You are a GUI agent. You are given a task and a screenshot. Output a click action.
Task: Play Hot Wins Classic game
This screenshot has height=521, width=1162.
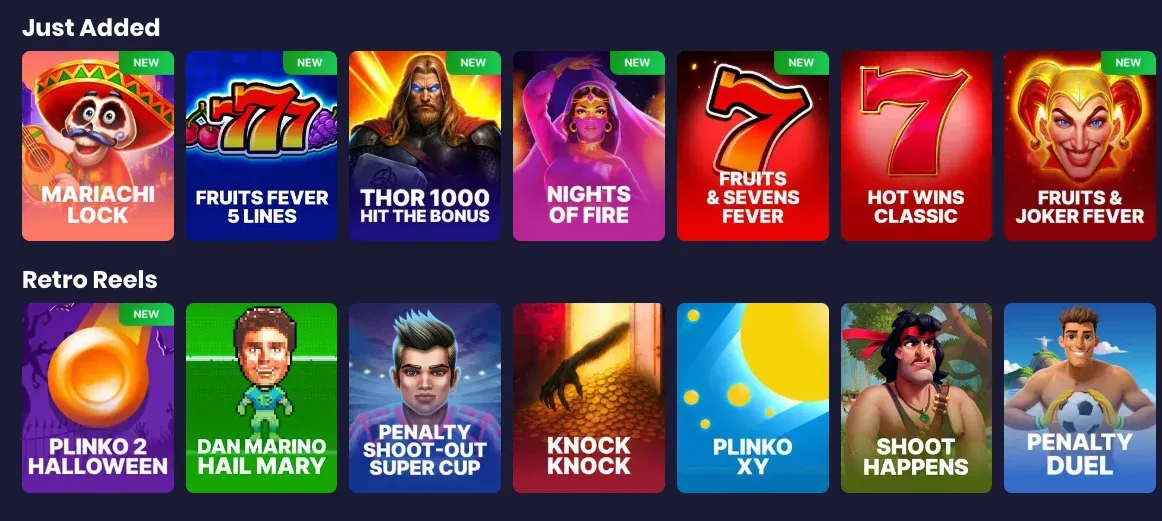(916, 146)
